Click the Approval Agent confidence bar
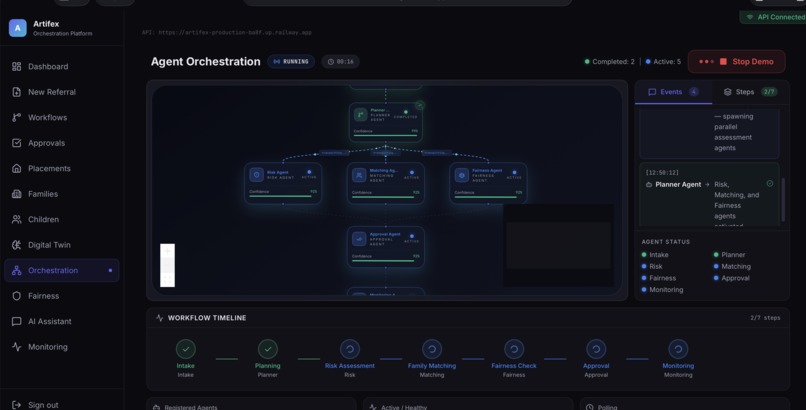Image resolution: width=806 pixels, height=410 pixels. point(386,261)
